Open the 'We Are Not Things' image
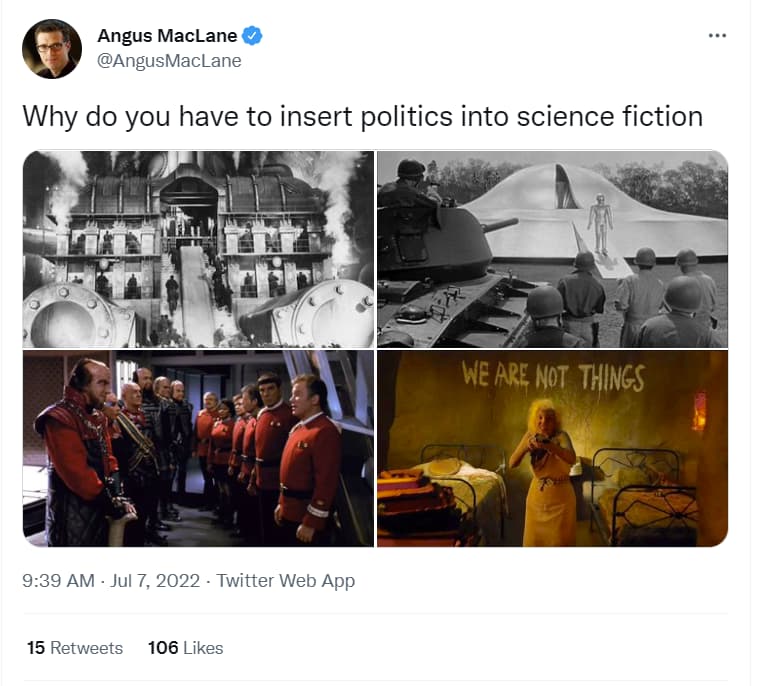Screen dimensions: 757x686 click(552, 448)
